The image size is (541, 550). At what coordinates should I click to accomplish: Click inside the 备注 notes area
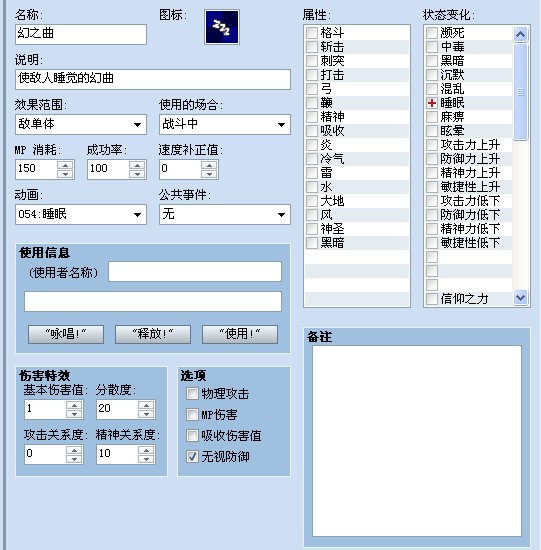click(417, 441)
